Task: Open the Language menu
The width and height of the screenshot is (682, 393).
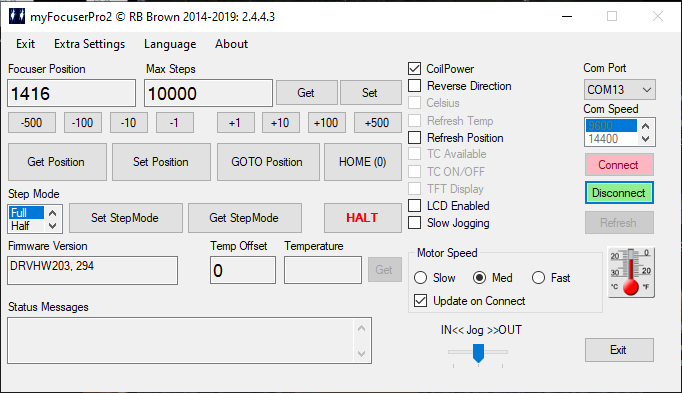Action: [x=170, y=44]
